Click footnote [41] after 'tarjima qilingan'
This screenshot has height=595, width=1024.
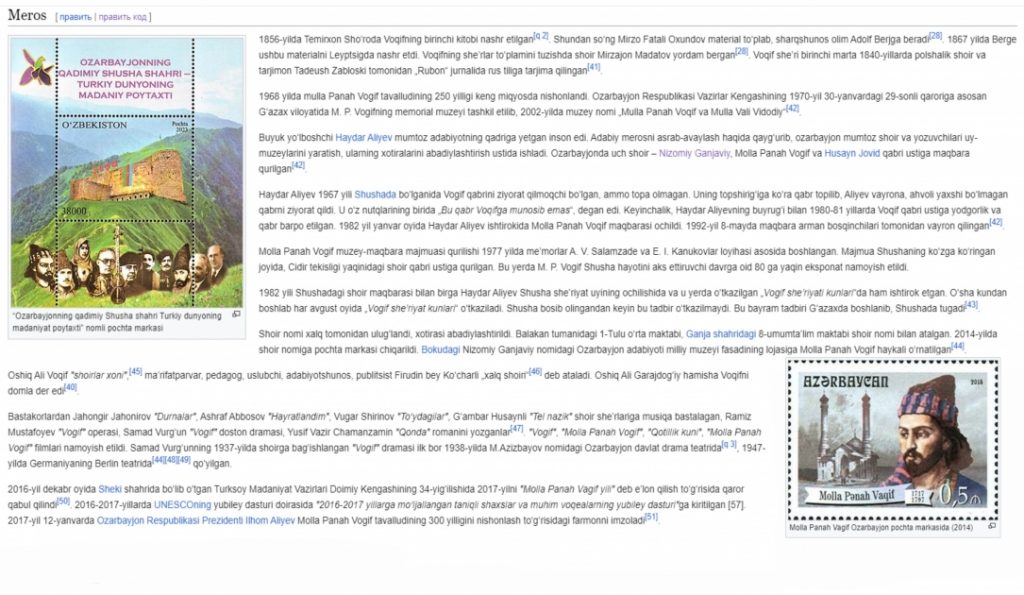(x=593, y=67)
